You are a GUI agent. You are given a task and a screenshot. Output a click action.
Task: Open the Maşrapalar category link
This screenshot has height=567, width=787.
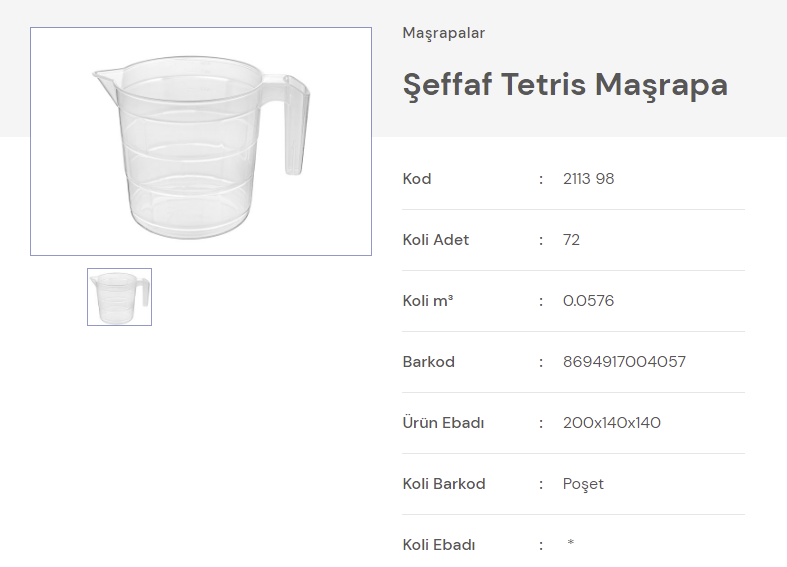click(x=443, y=33)
